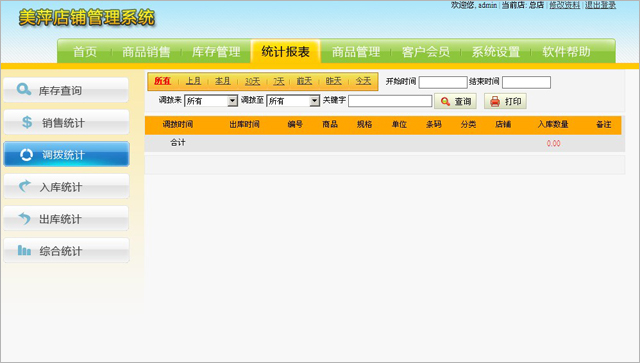640x363 pixels.
Task: Filter by 所有 time range
Action: pos(162,81)
